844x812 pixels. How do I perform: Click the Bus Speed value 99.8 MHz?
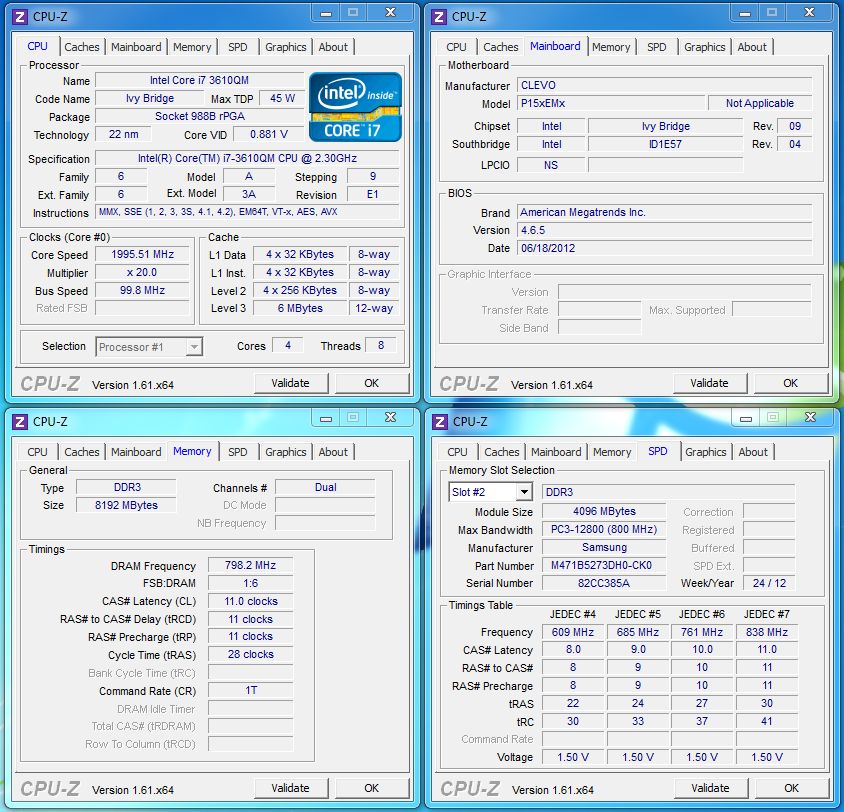[143, 290]
